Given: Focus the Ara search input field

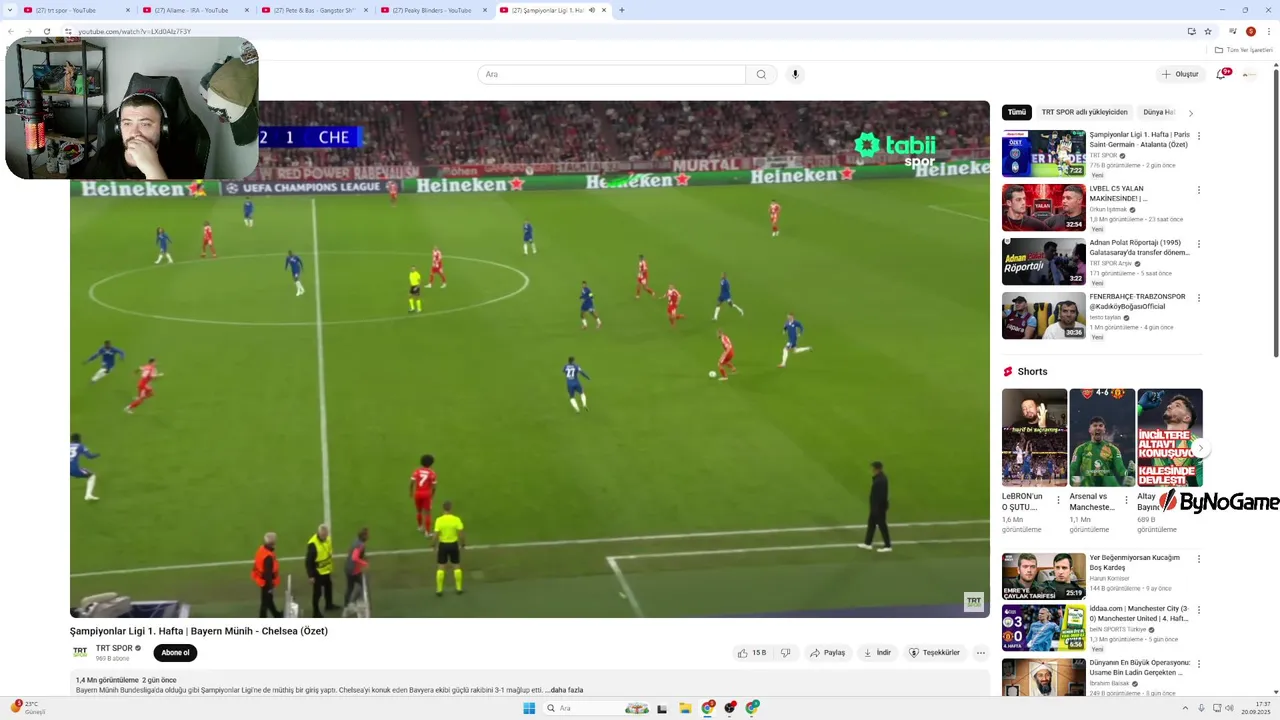Looking at the screenshot, I should pyautogui.click(x=611, y=74).
